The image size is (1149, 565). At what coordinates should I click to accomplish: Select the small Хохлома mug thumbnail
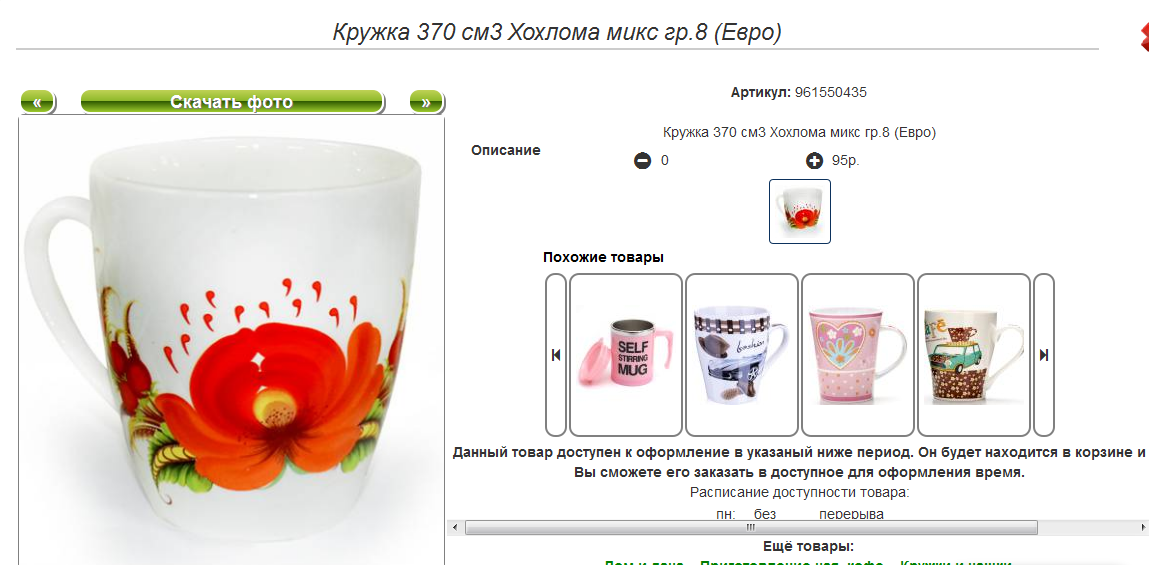click(799, 211)
